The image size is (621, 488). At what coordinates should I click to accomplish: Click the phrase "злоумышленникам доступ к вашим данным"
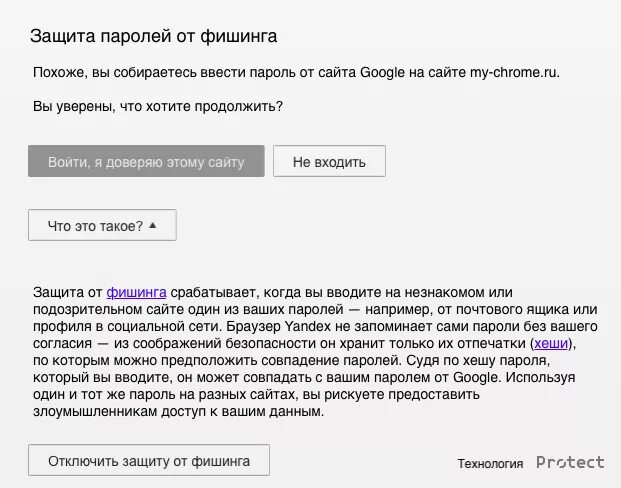(179, 412)
